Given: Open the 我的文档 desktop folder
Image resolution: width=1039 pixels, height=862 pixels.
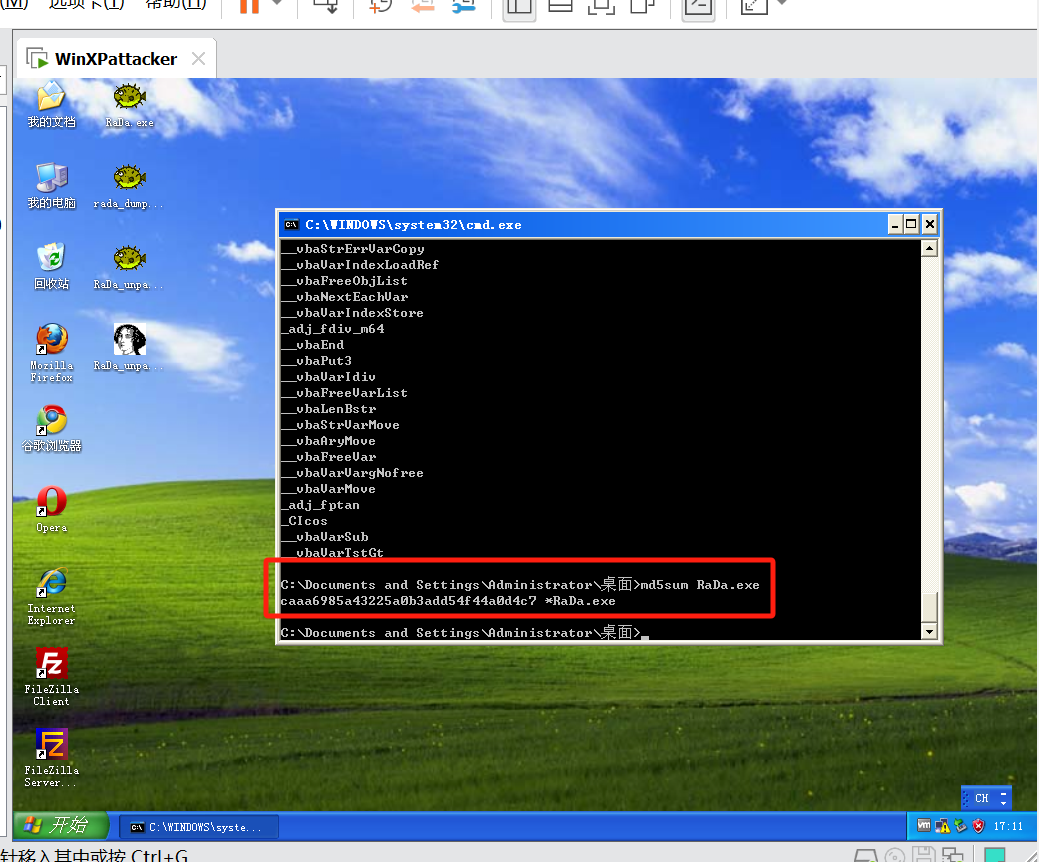Looking at the screenshot, I should click(51, 105).
